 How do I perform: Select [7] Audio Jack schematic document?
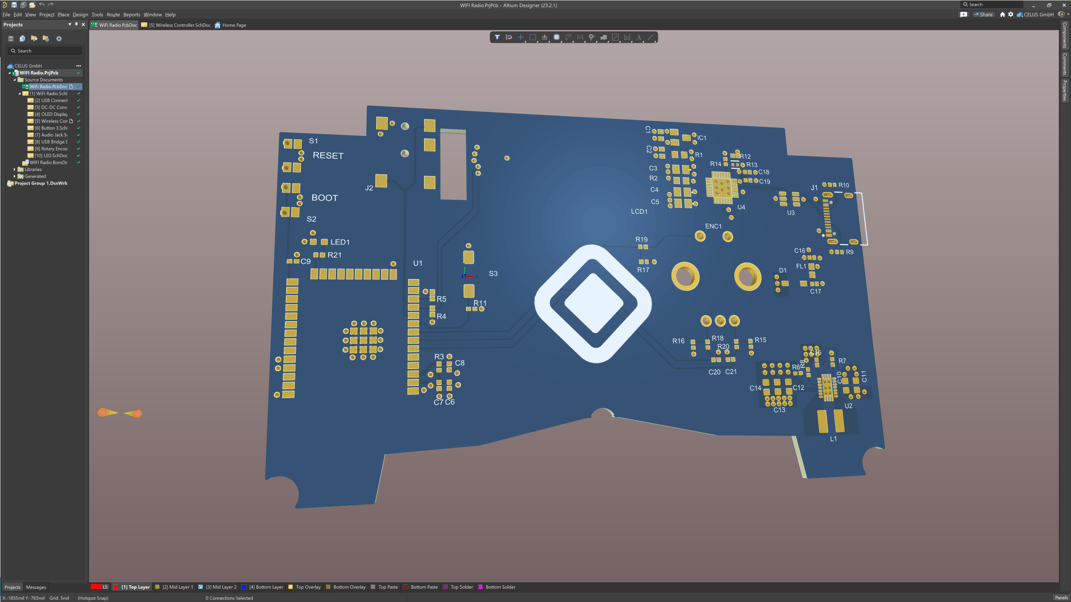pos(51,135)
